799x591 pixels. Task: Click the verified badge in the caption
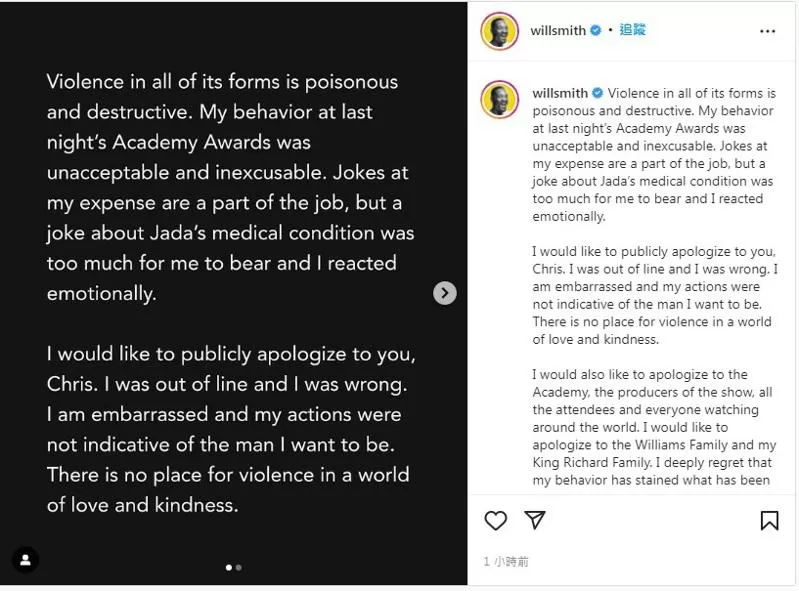pyautogui.click(x=598, y=93)
